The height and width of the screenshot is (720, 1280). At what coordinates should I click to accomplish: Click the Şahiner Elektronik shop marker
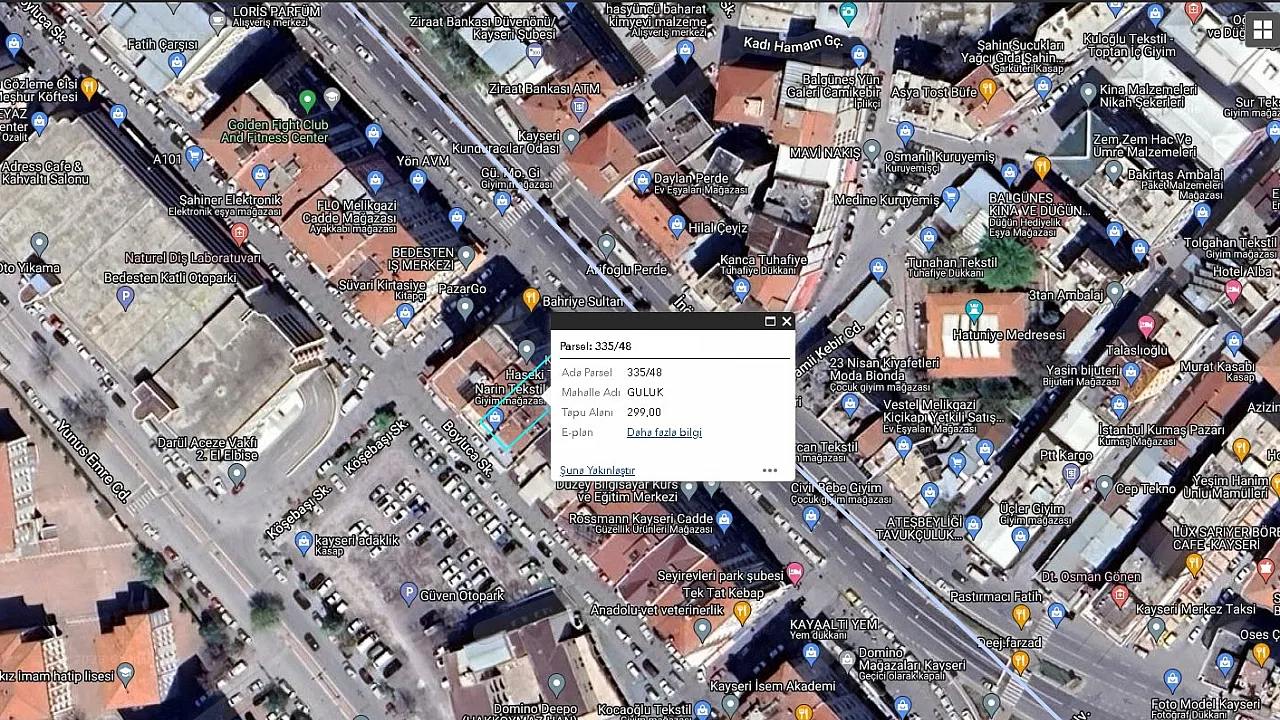tap(261, 176)
